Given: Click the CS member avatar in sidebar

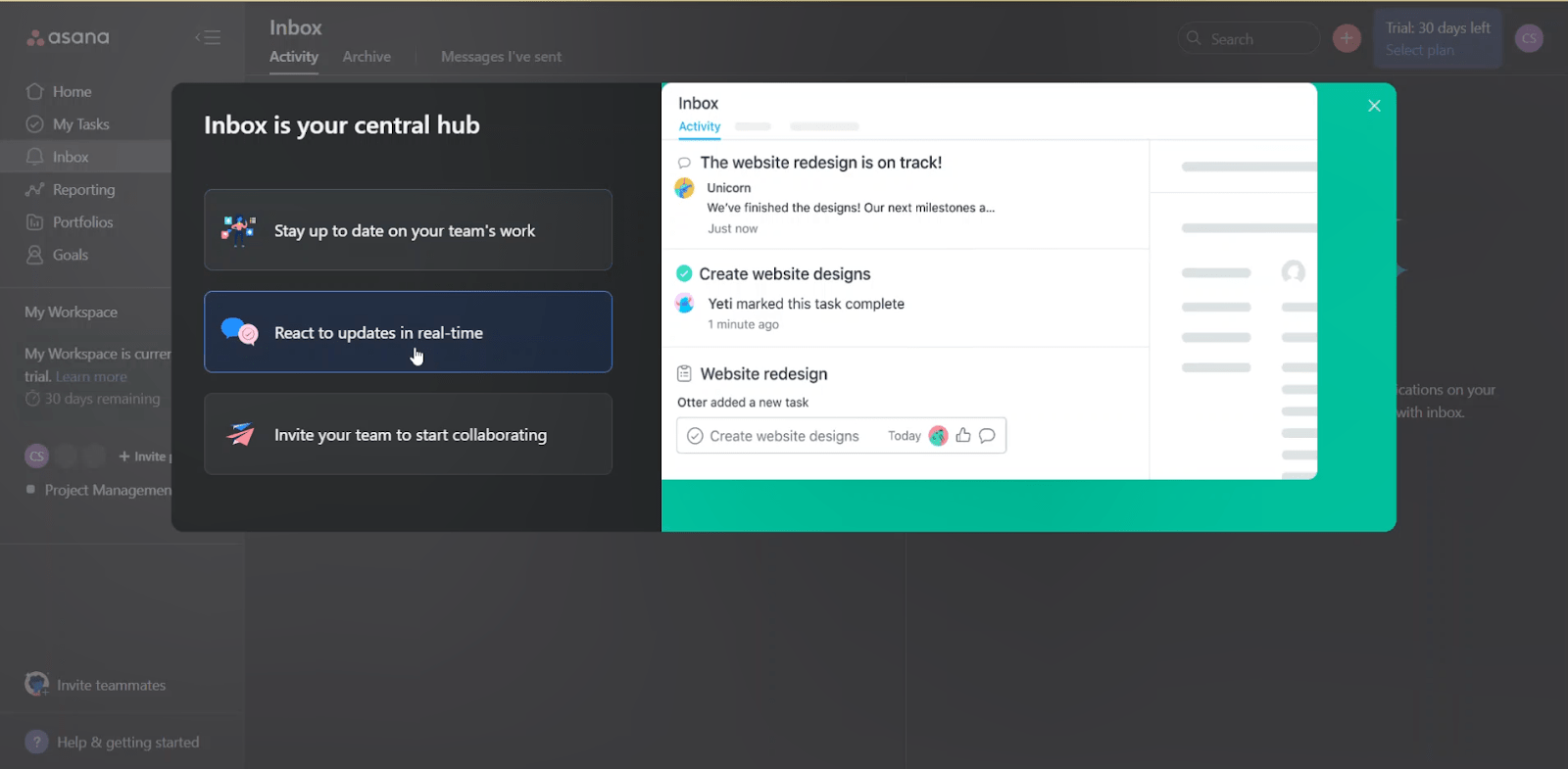Looking at the screenshot, I should point(36,456).
